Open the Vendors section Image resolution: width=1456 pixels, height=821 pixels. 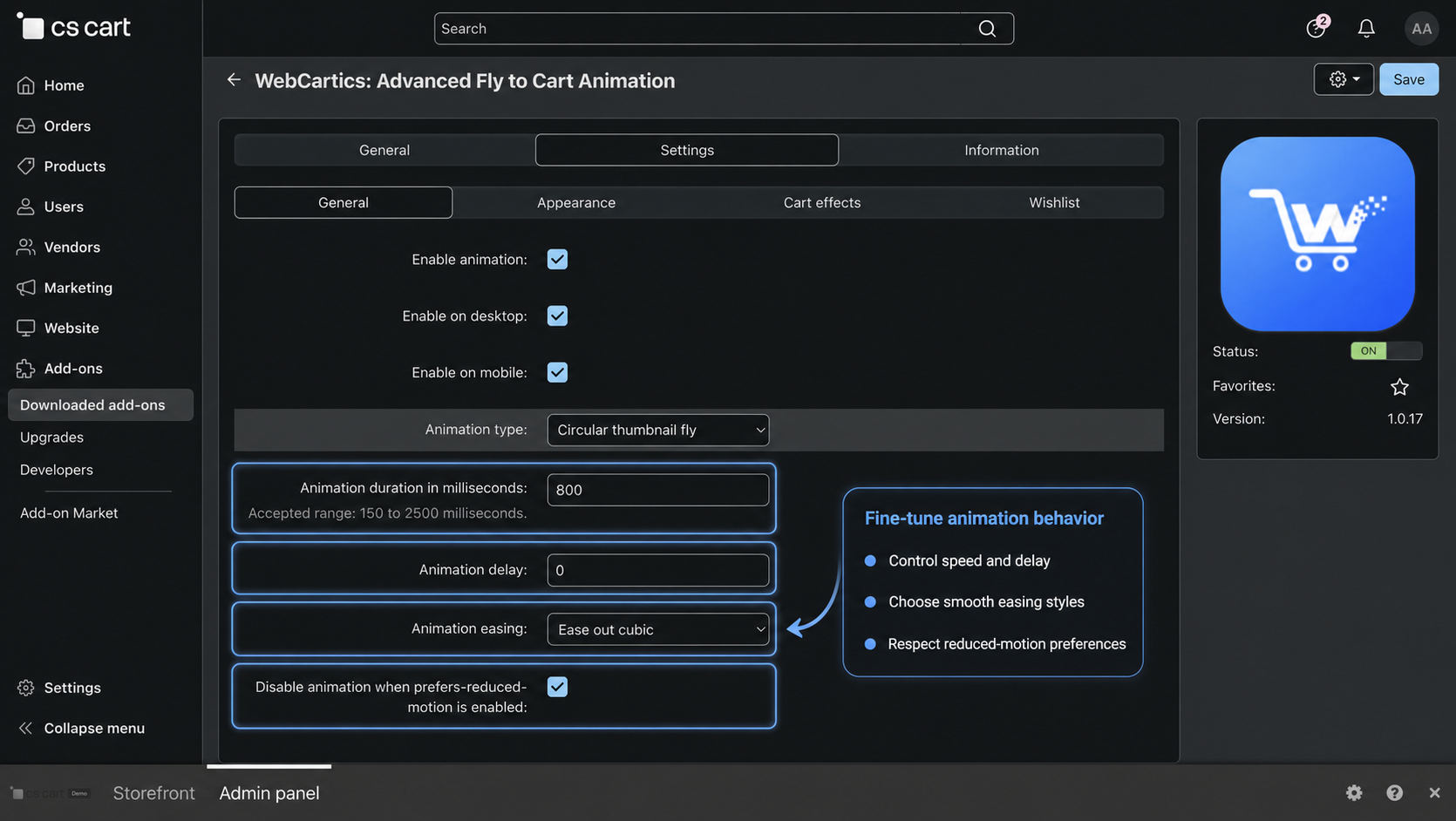(x=71, y=247)
